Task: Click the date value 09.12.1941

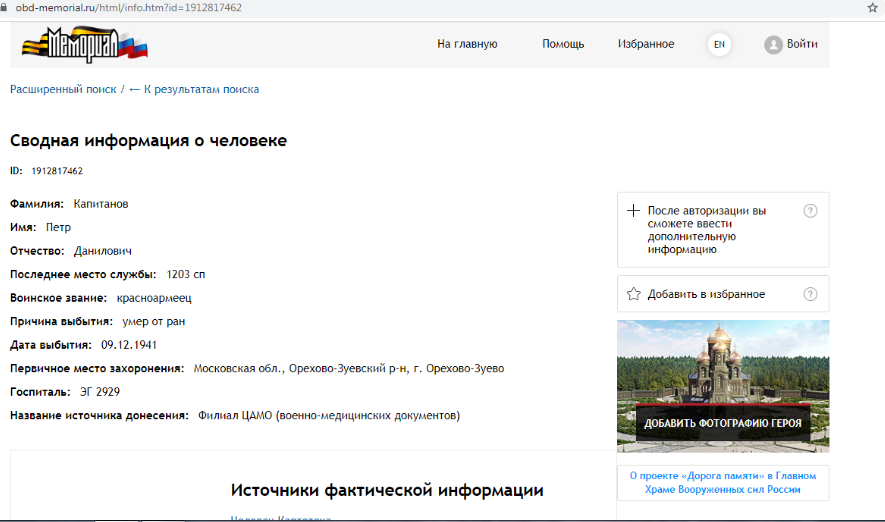Action: click(129, 345)
